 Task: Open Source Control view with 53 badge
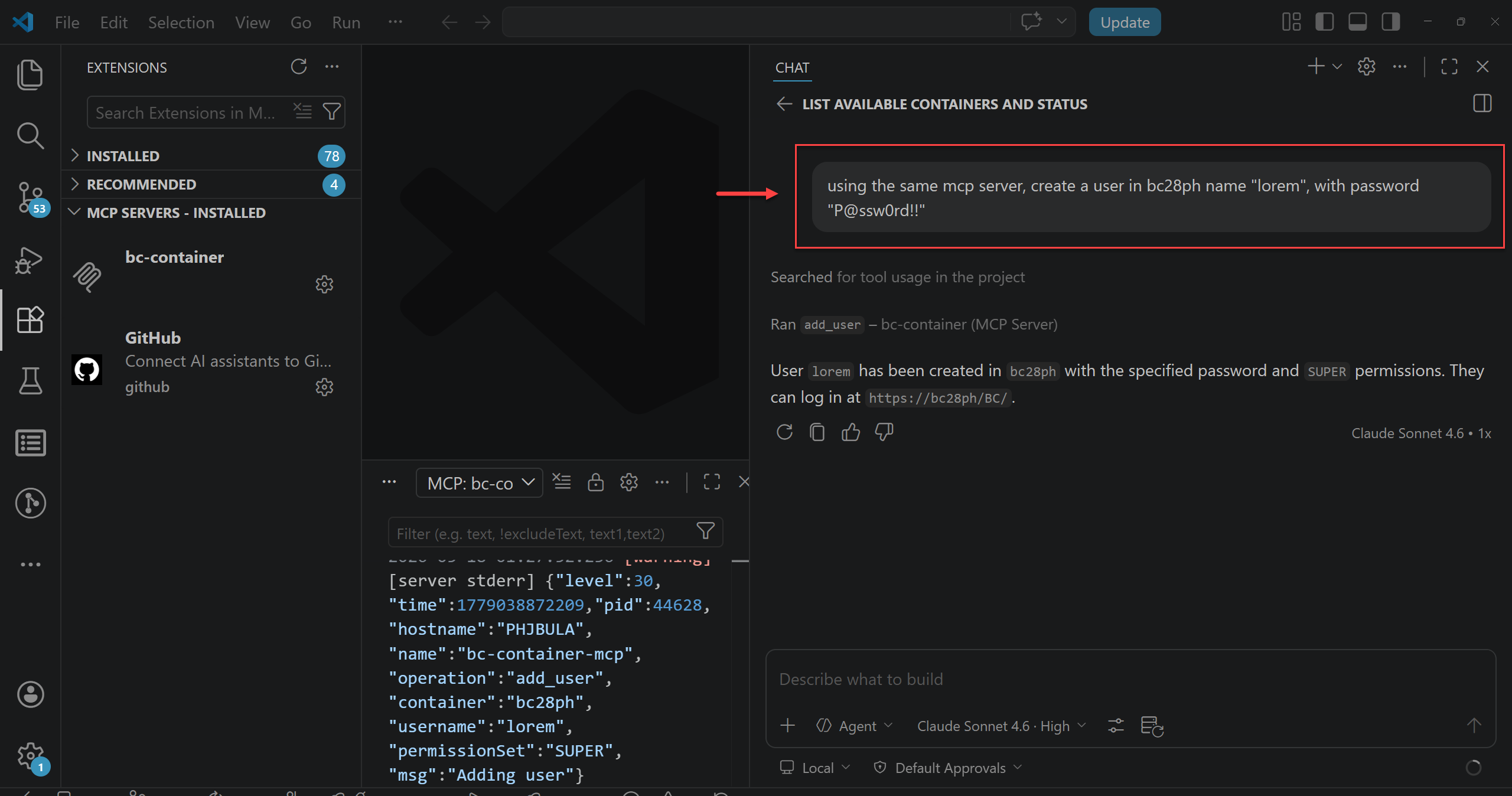click(x=30, y=197)
